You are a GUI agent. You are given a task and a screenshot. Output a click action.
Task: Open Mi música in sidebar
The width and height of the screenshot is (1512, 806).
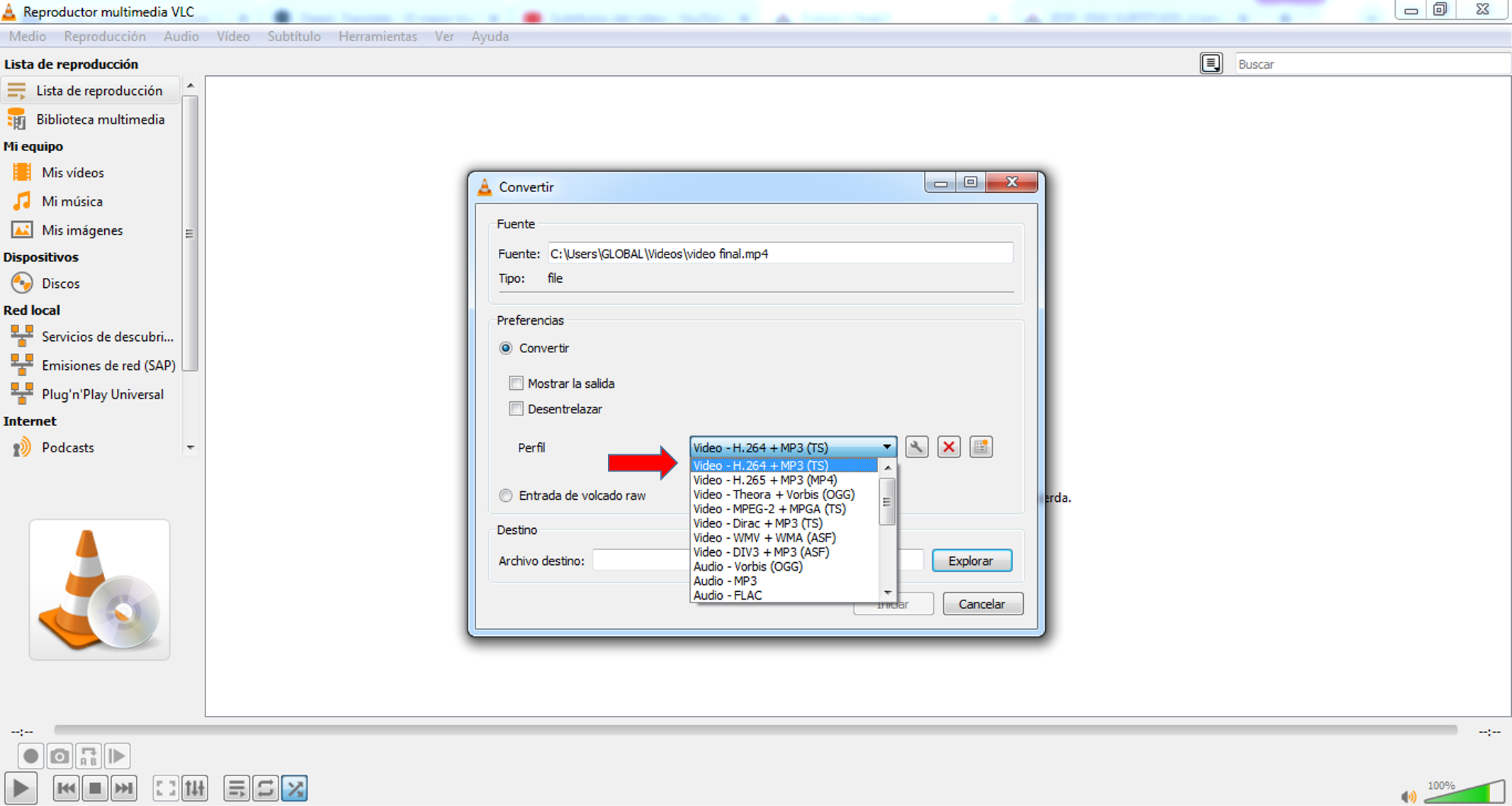click(72, 201)
